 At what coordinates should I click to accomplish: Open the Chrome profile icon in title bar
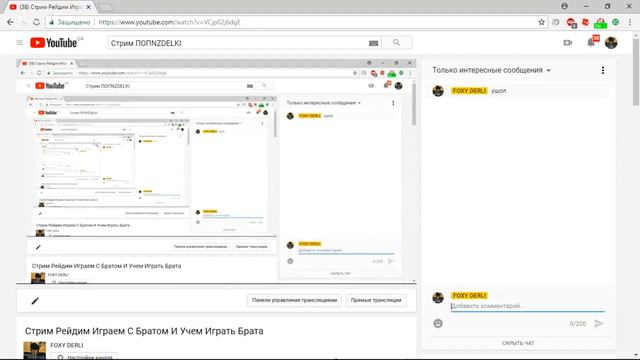click(x=564, y=6)
